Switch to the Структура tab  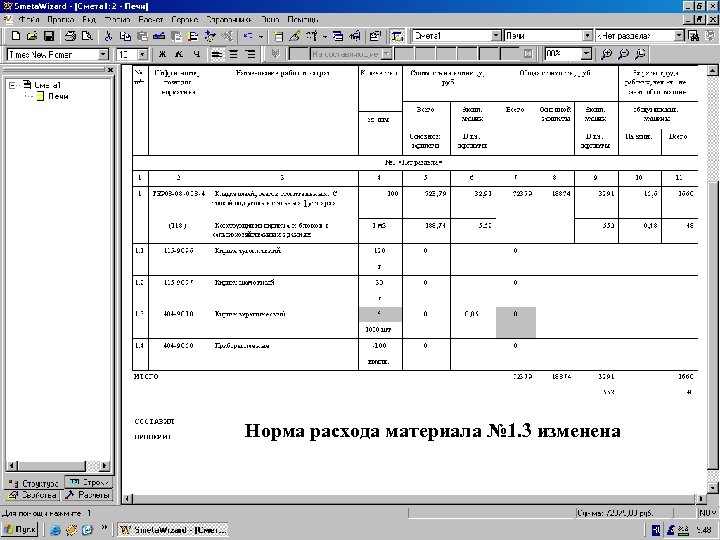[x=34, y=483]
